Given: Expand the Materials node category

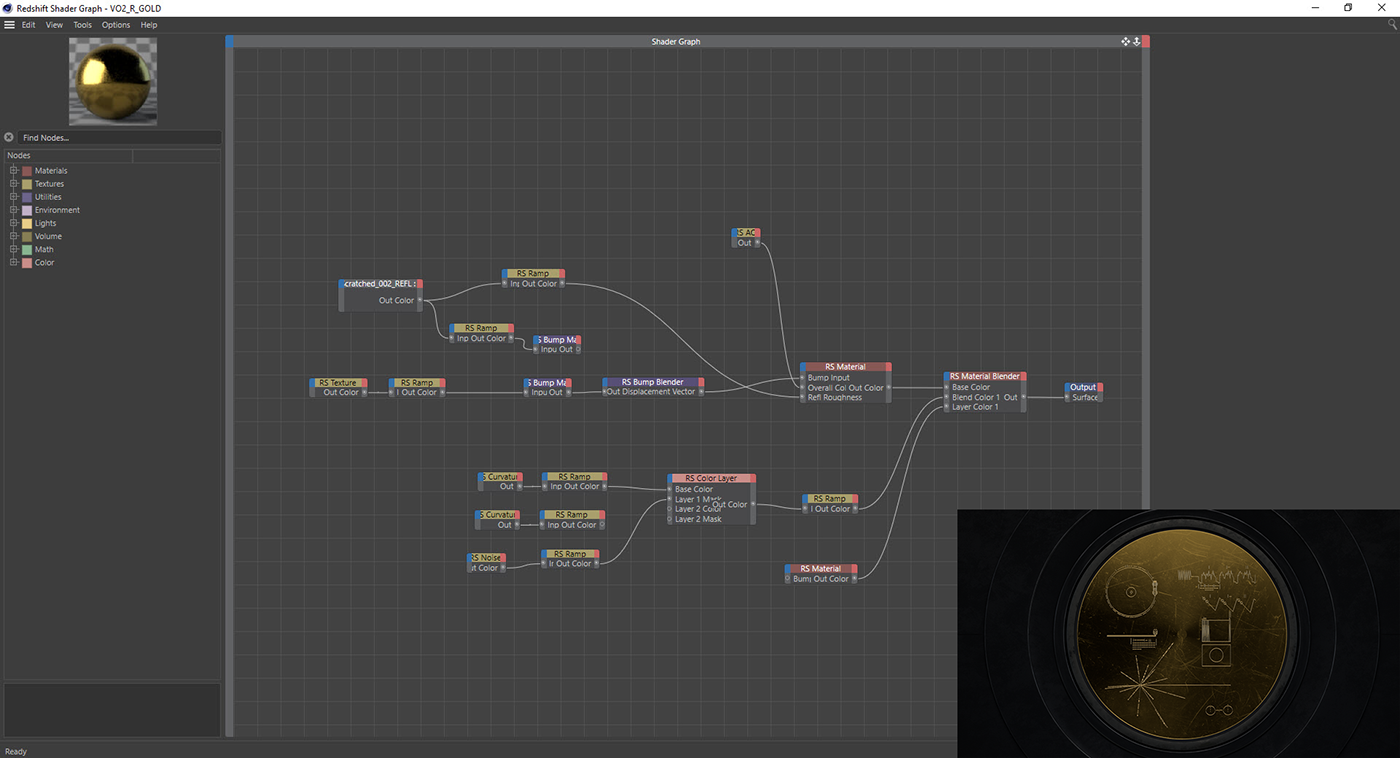Looking at the screenshot, I should click(14, 171).
